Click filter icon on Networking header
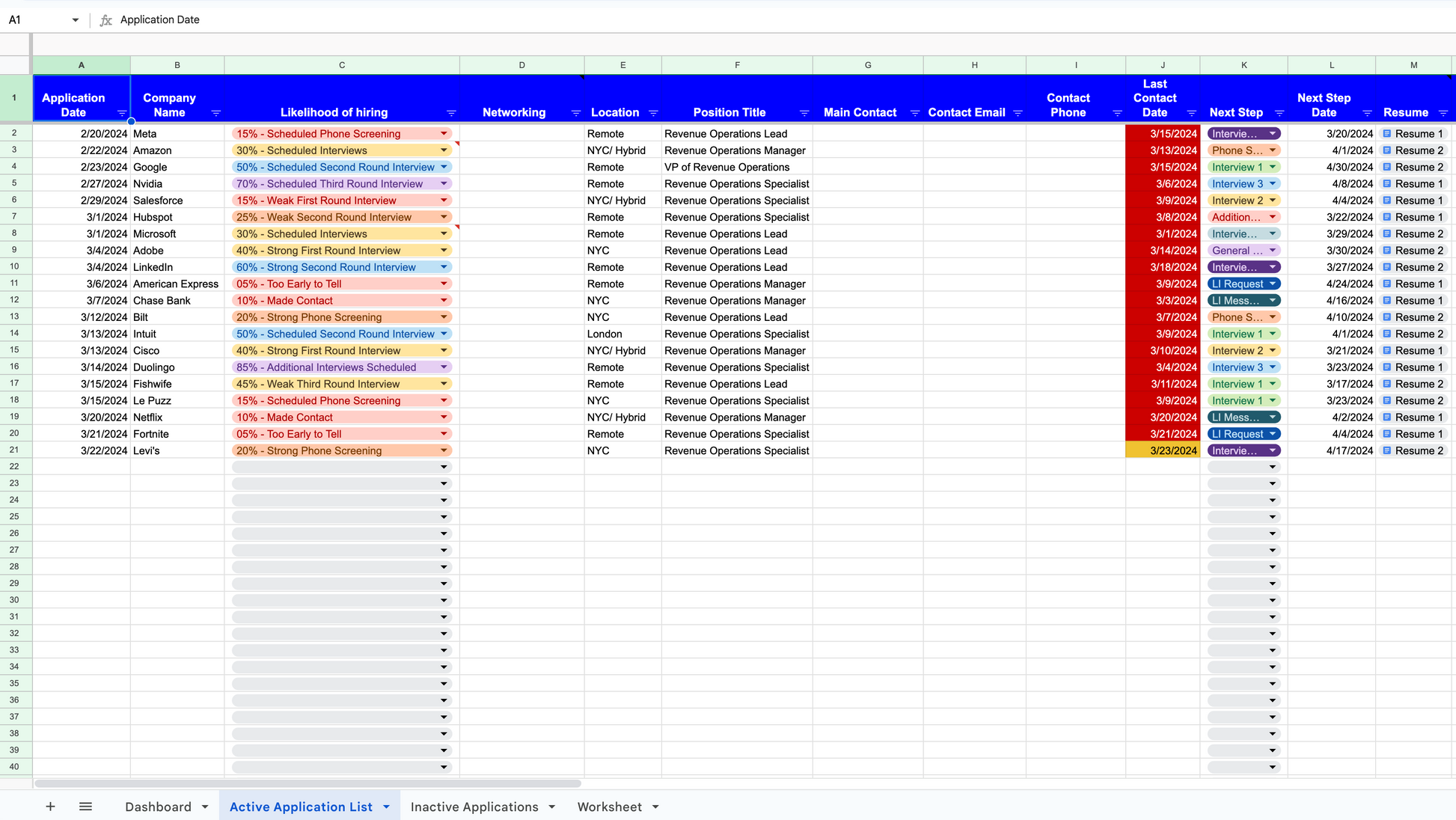 pyautogui.click(x=575, y=113)
